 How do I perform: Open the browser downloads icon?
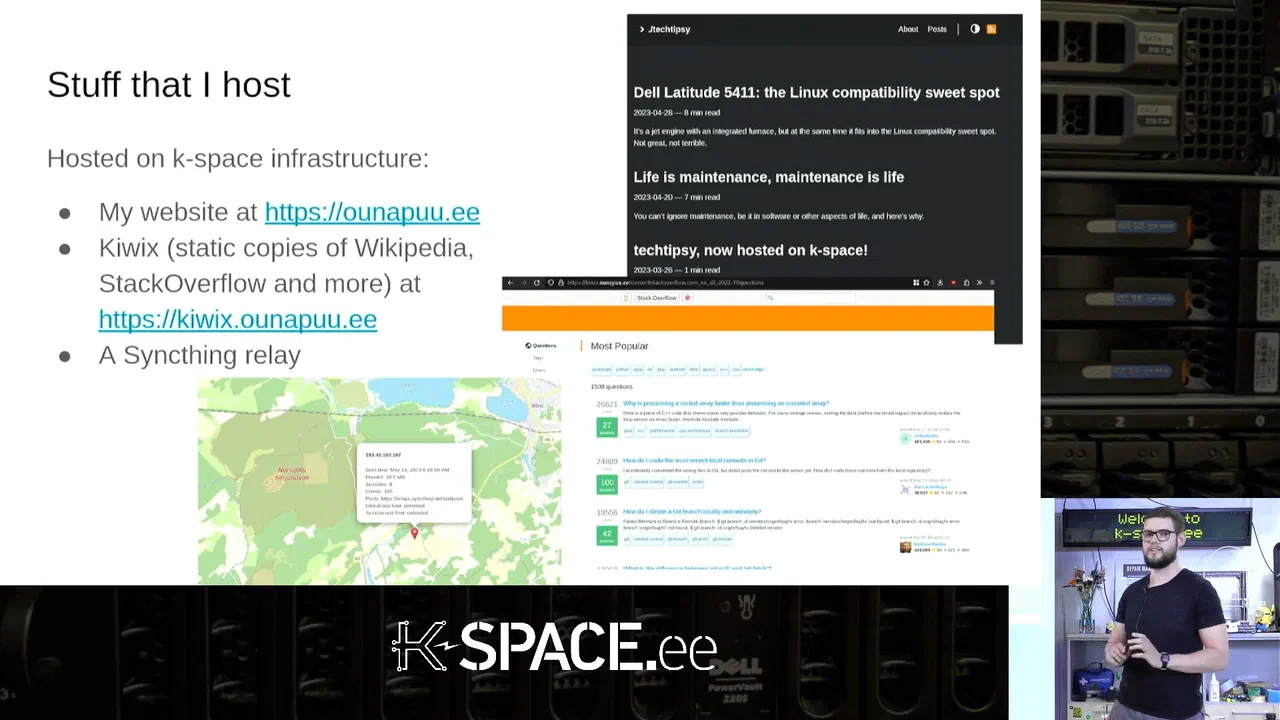pyautogui.click(x=940, y=283)
